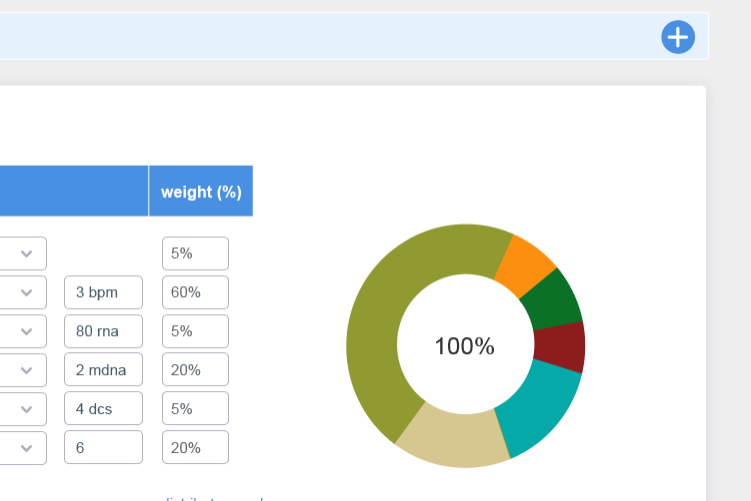Open the dropdown in the first table row
The image size is (751, 501).
pyautogui.click(x=26, y=254)
